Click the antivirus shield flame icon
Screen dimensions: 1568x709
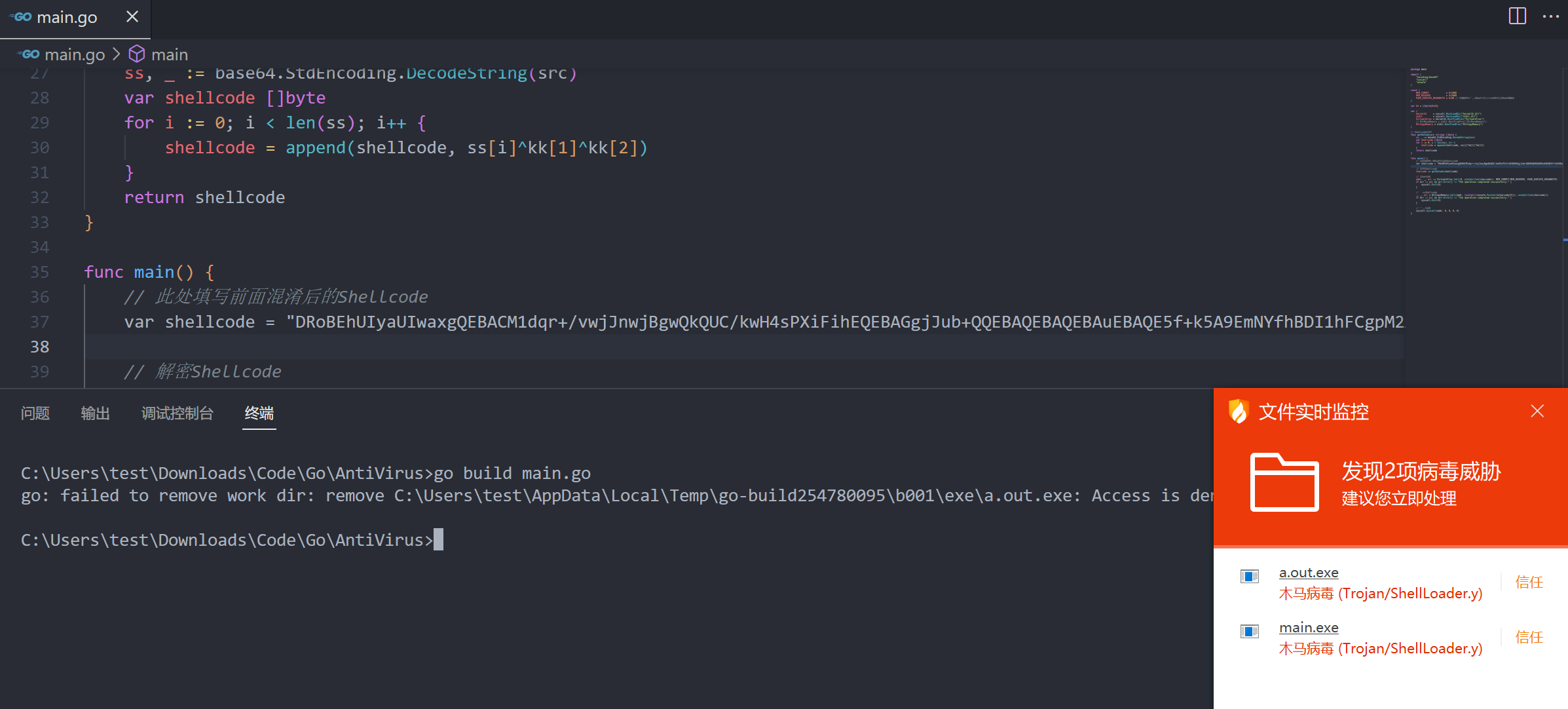click(x=1238, y=412)
